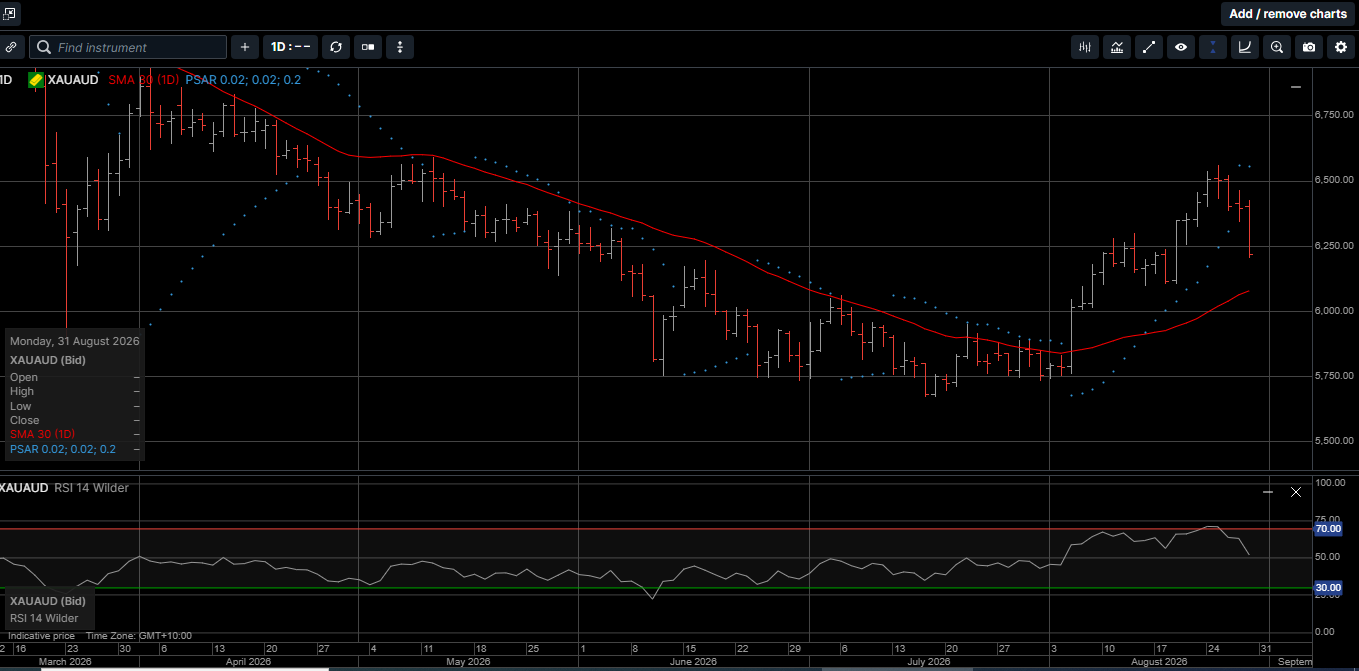Click the chain link icon beside the search box
Image resolution: width=1359 pixels, height=671 pixels.
tap(10, 47)
